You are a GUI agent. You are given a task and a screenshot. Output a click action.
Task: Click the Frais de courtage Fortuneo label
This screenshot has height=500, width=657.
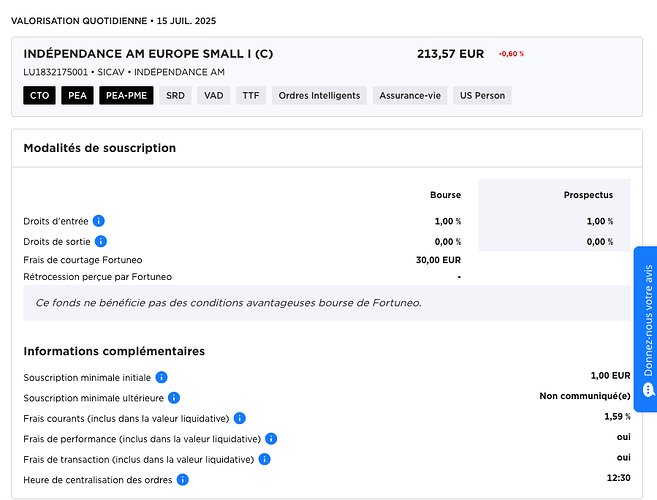pyautogui.click(x=83, y=260)
